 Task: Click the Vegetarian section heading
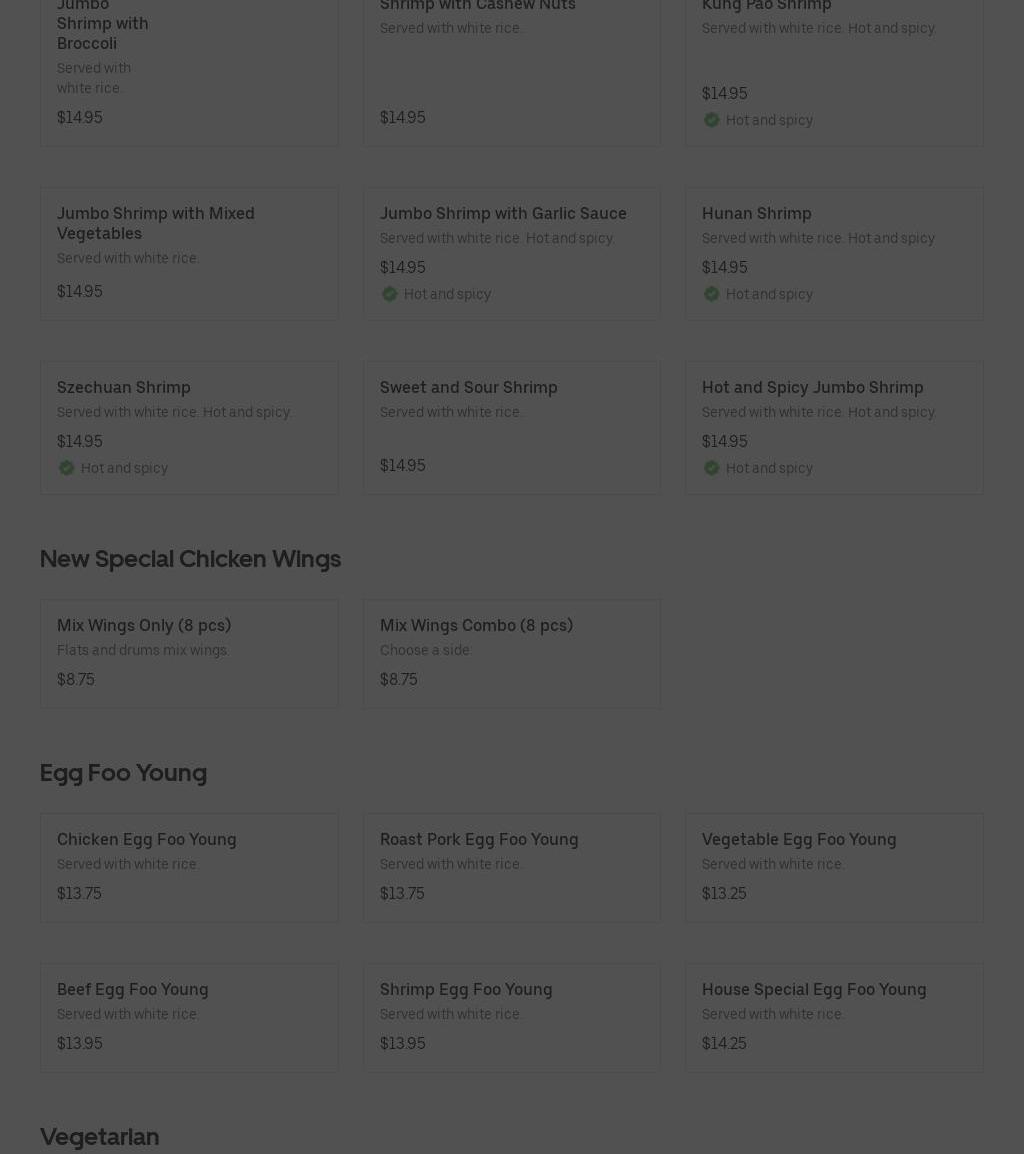[x=99, y=1137]
